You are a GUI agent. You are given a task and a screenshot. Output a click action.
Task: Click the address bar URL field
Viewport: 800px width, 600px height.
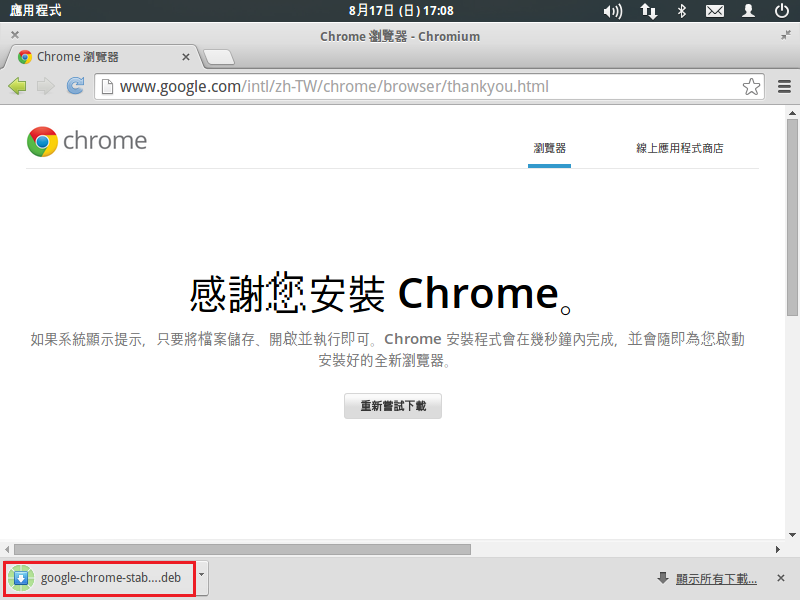429,87
